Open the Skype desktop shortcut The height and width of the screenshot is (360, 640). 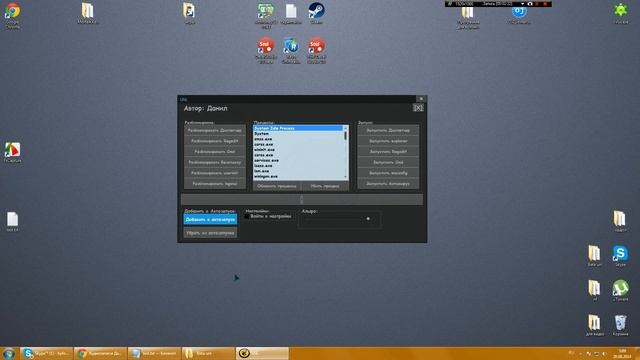point(620,256)
